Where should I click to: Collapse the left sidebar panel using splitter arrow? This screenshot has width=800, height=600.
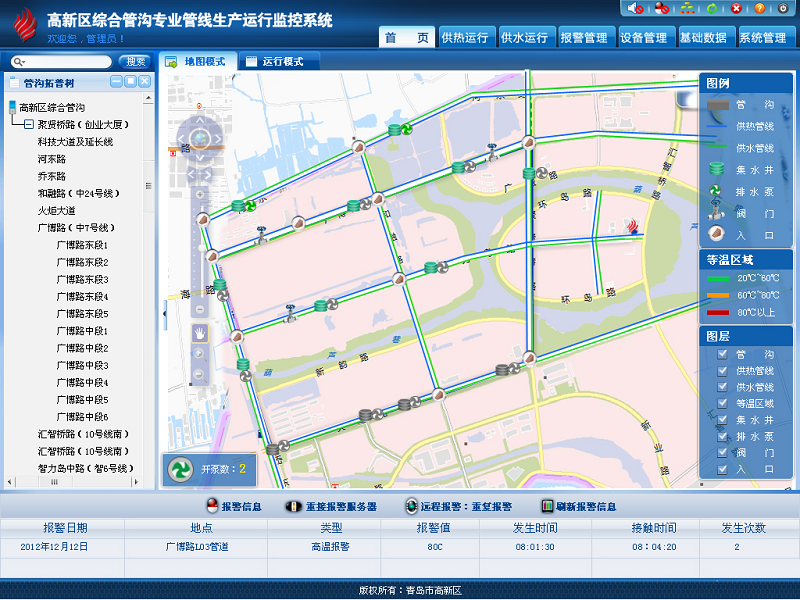pyautogui.click(x=164, y=315)
